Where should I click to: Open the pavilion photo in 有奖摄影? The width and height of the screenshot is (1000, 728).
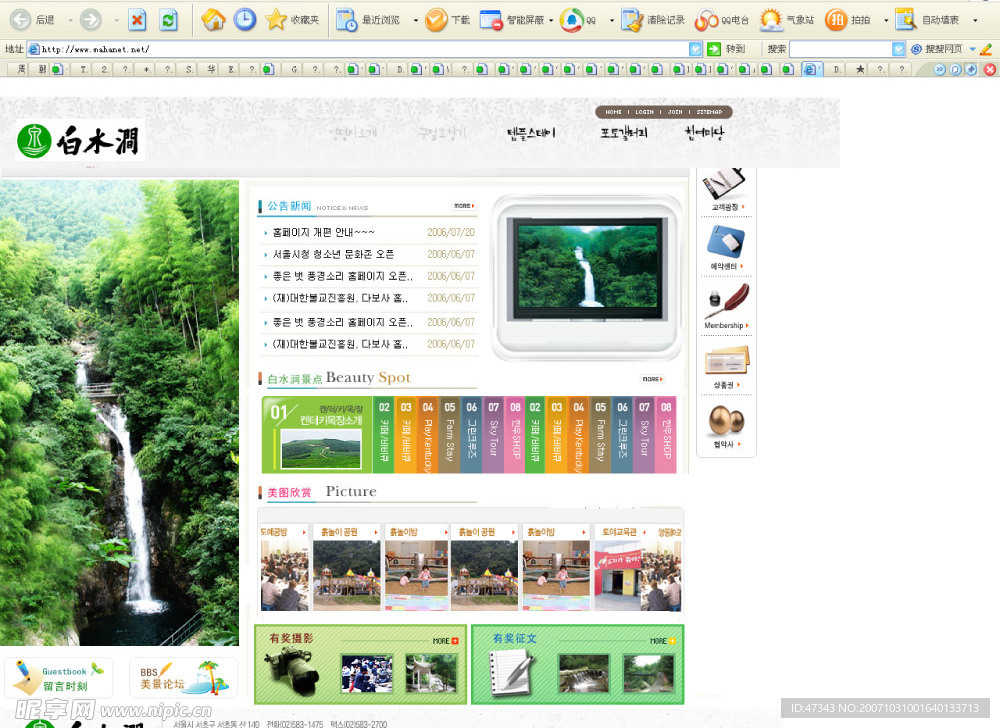click(430, 673)
